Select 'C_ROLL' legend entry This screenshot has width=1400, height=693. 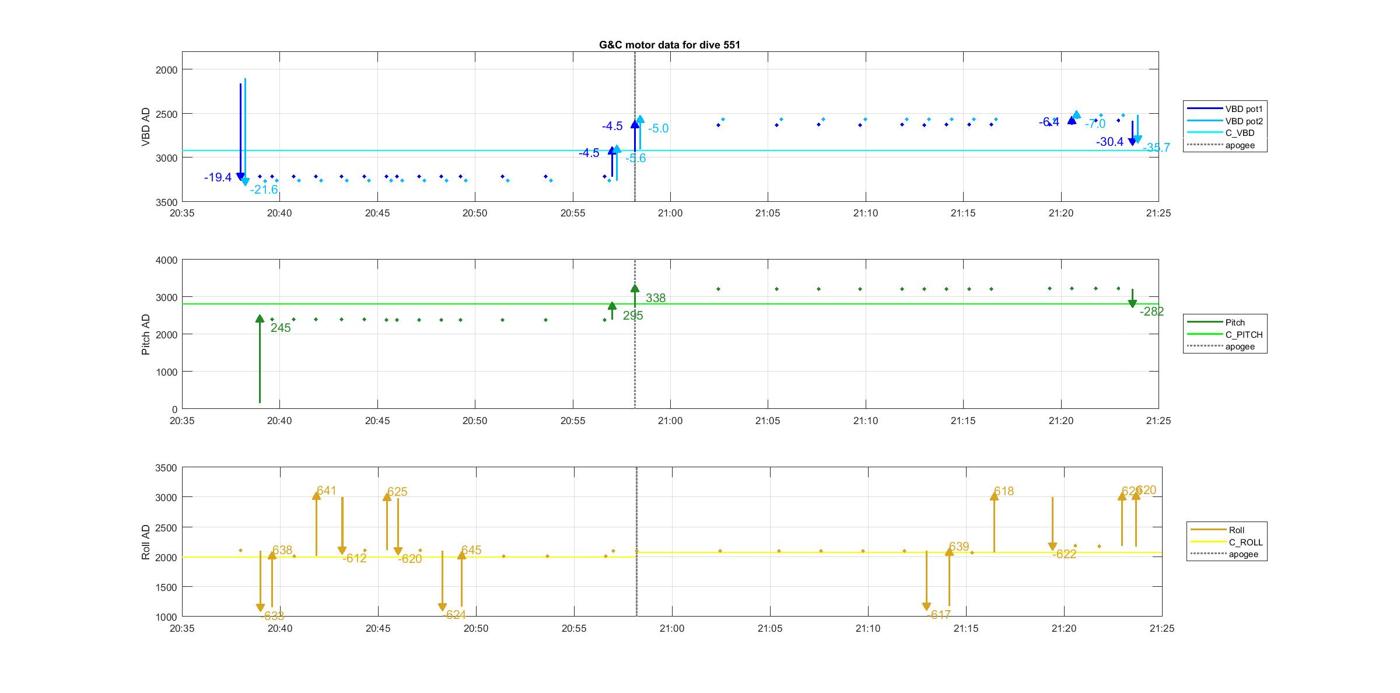(1223, 542)
